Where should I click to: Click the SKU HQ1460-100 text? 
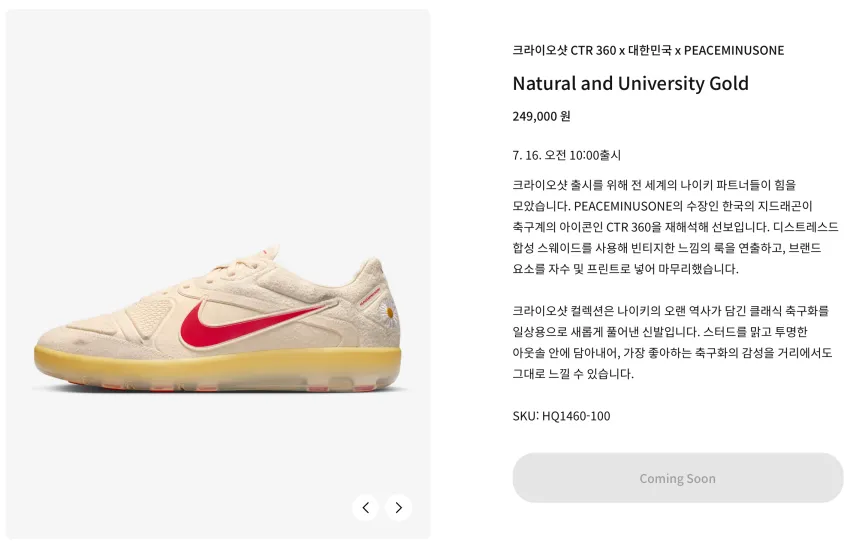(562, 416)
